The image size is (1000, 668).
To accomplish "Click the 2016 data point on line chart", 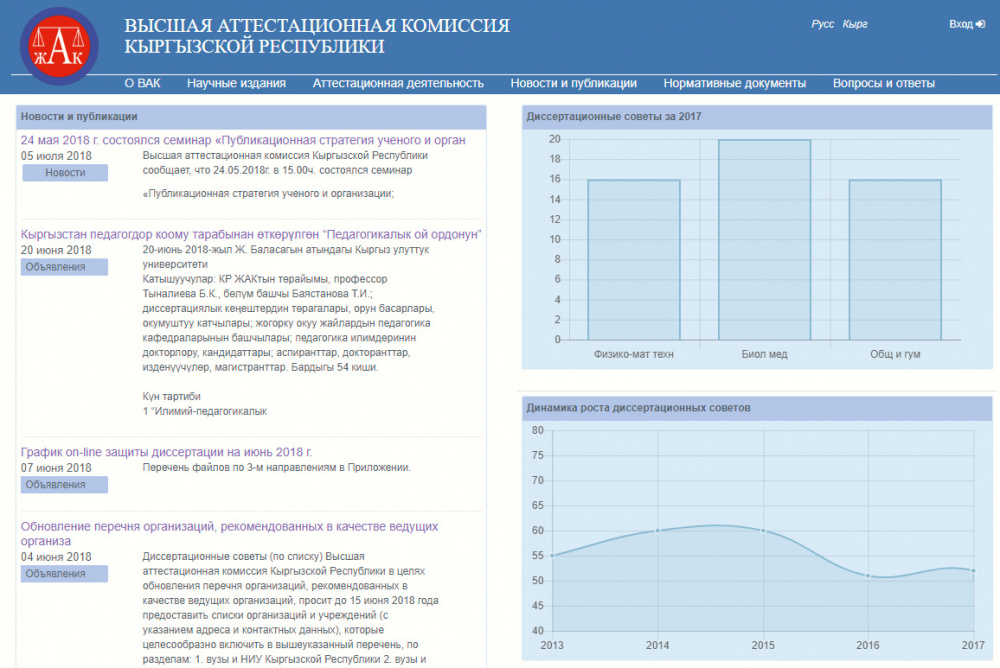I will pos(868,575).
